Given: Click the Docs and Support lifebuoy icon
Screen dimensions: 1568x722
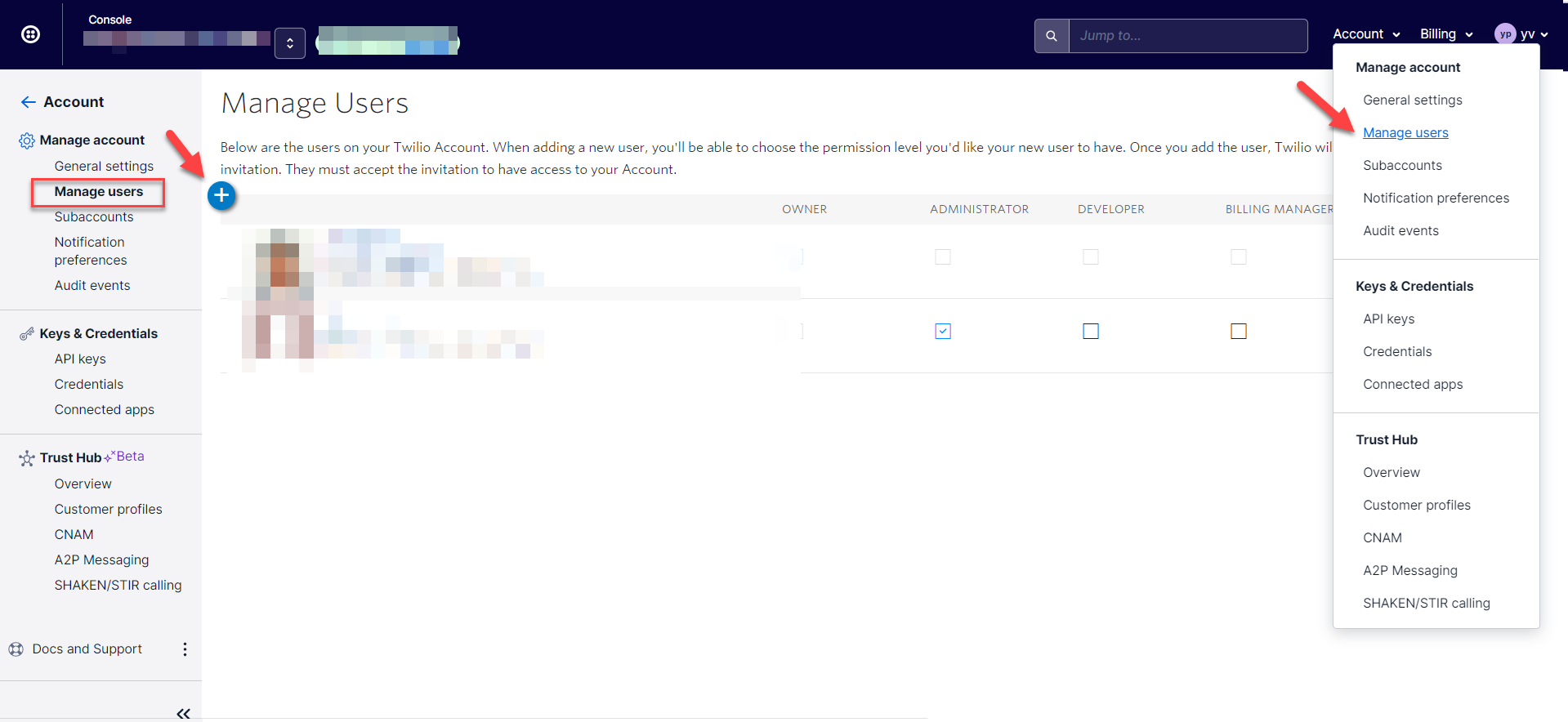Looking at the screenshot, I should point(16,649).
